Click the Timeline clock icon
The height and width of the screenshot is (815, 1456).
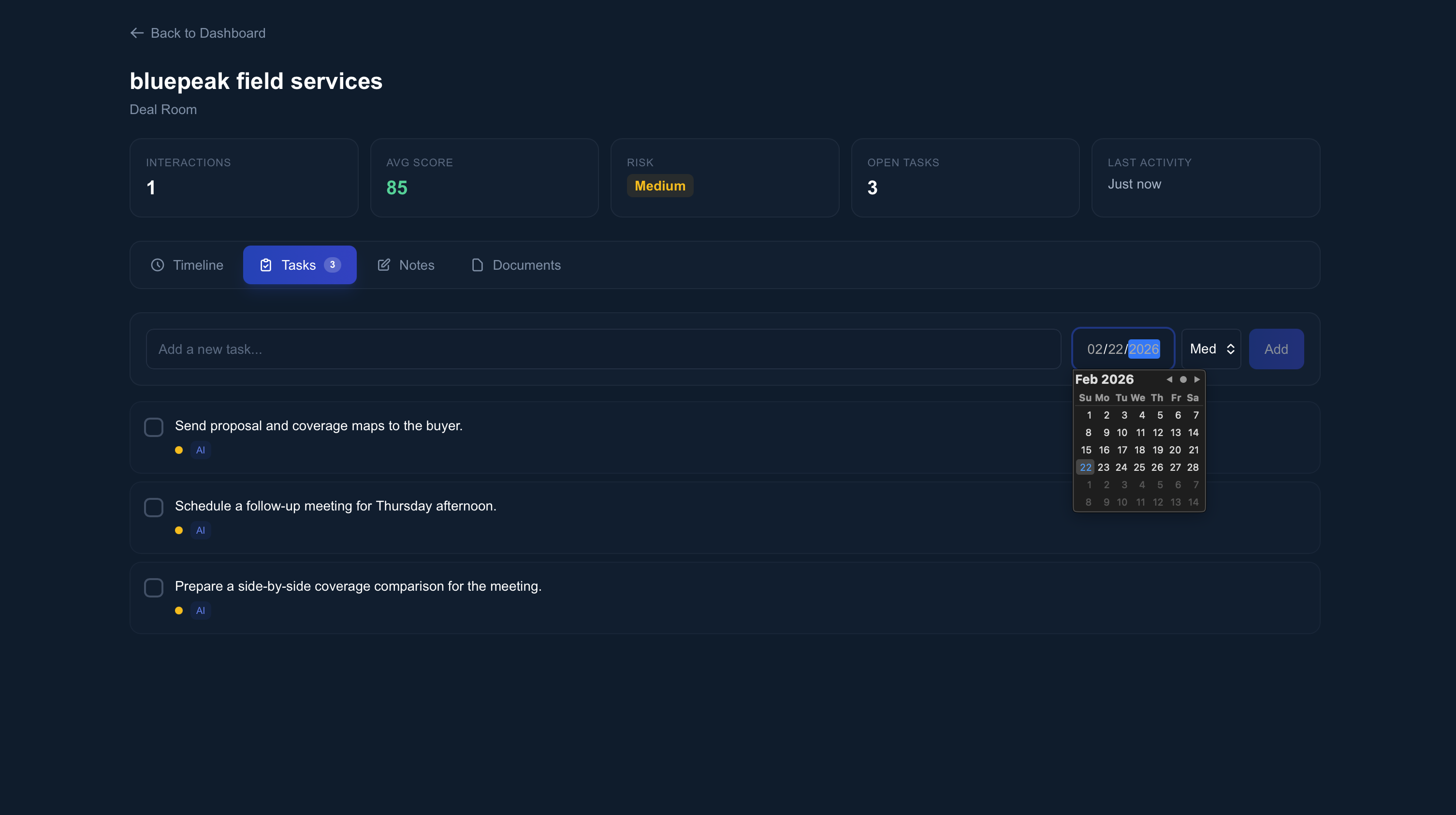[x=157, y=265]
